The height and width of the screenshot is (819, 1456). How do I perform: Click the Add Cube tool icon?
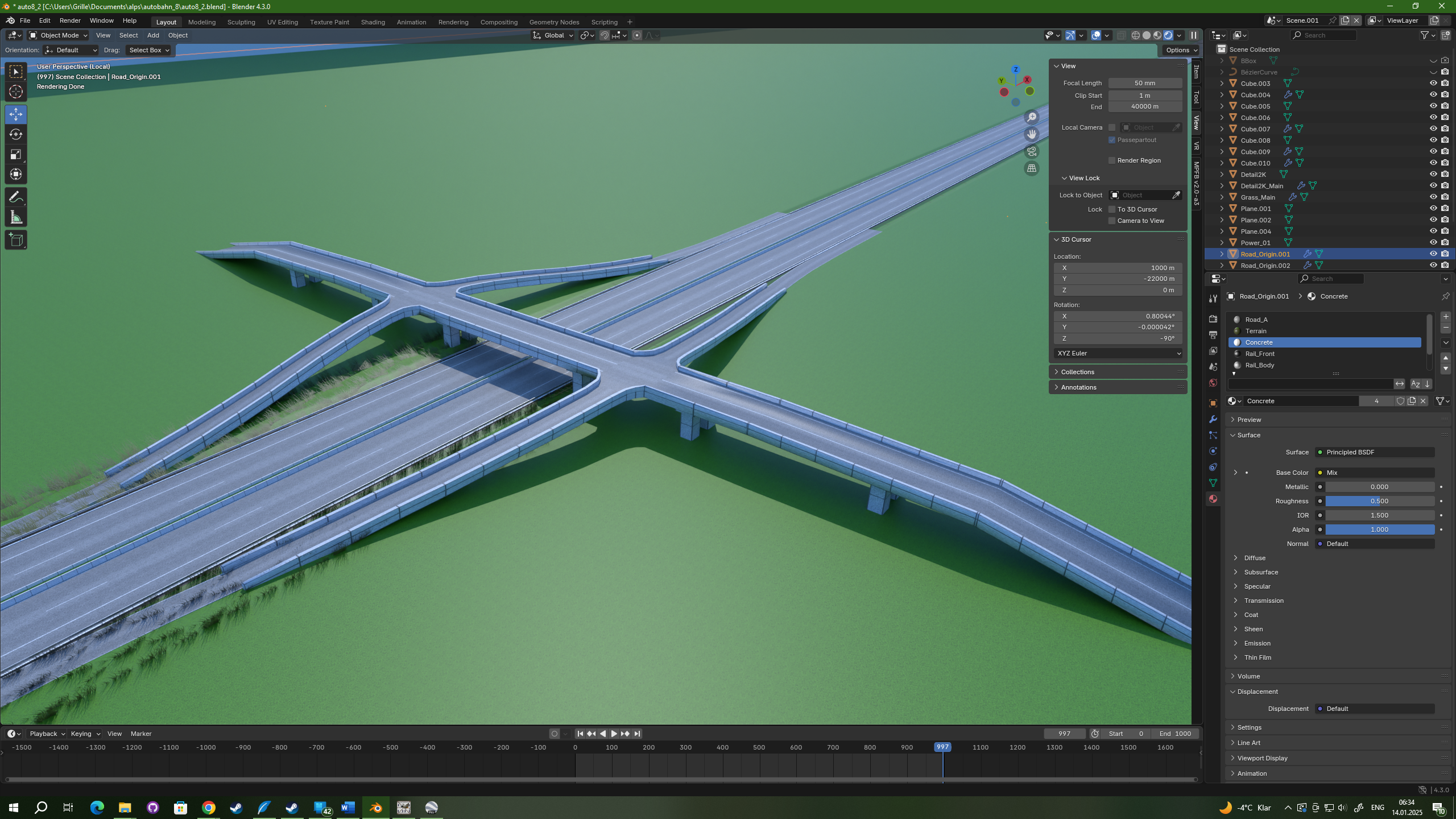16,240
